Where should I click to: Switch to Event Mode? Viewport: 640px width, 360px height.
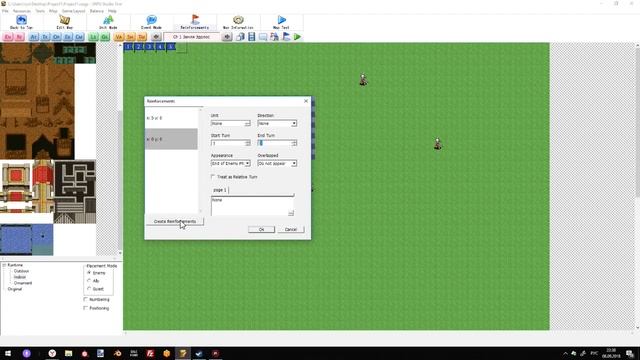(151, 22)
